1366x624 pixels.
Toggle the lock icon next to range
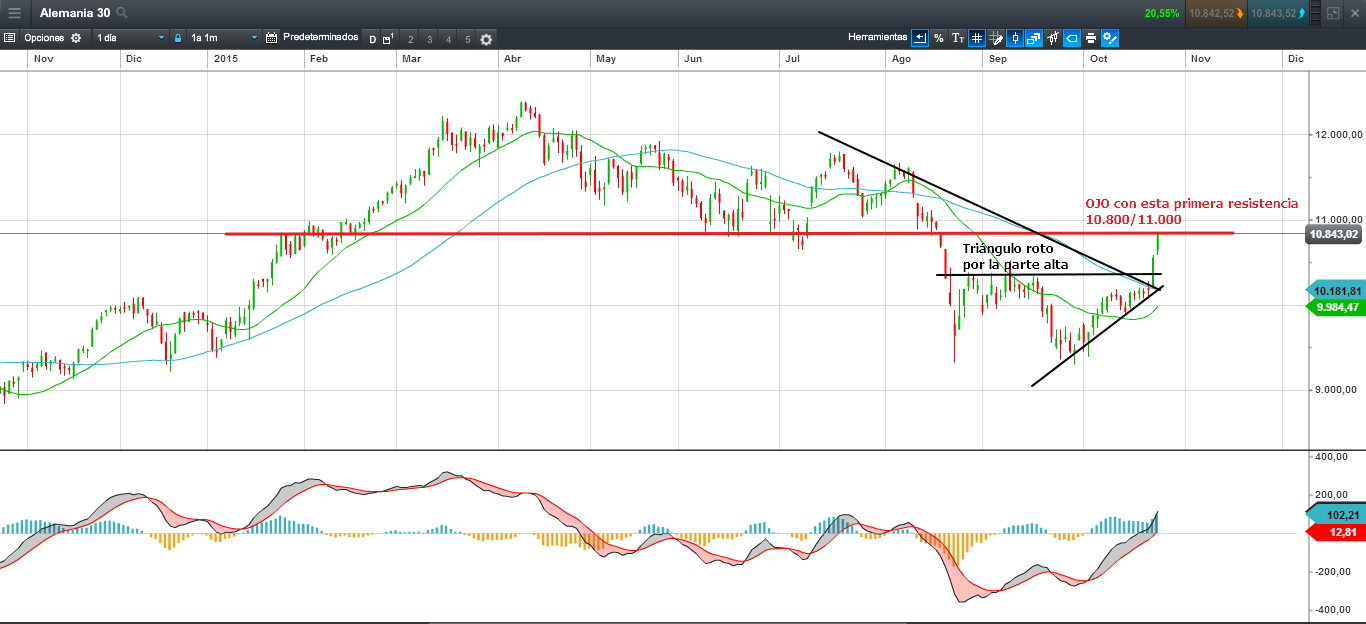click(x=178, y=38)
